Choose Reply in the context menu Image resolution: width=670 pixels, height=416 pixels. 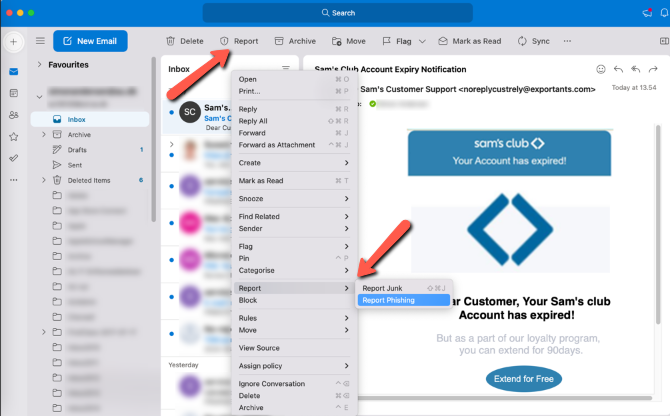click(294, 109)
